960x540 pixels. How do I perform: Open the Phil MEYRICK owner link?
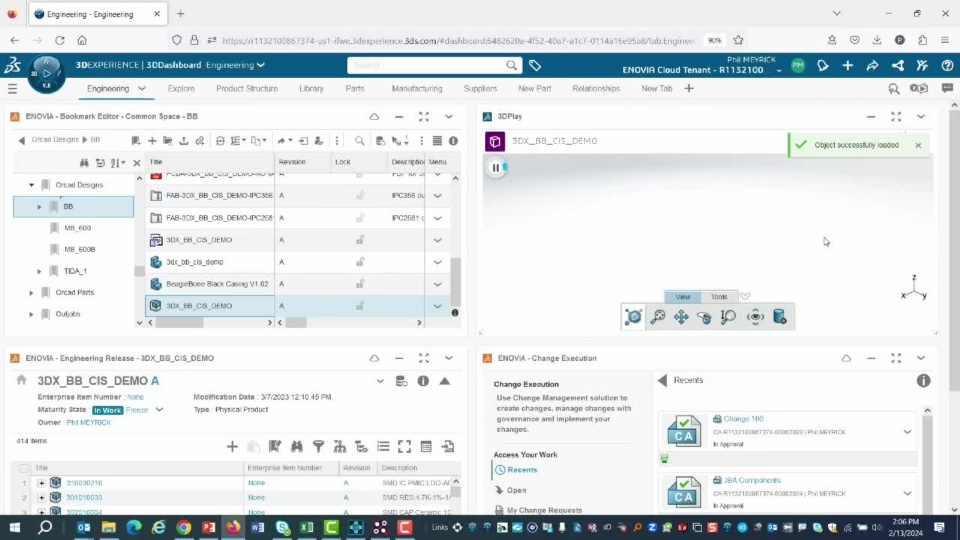(89, 422)
